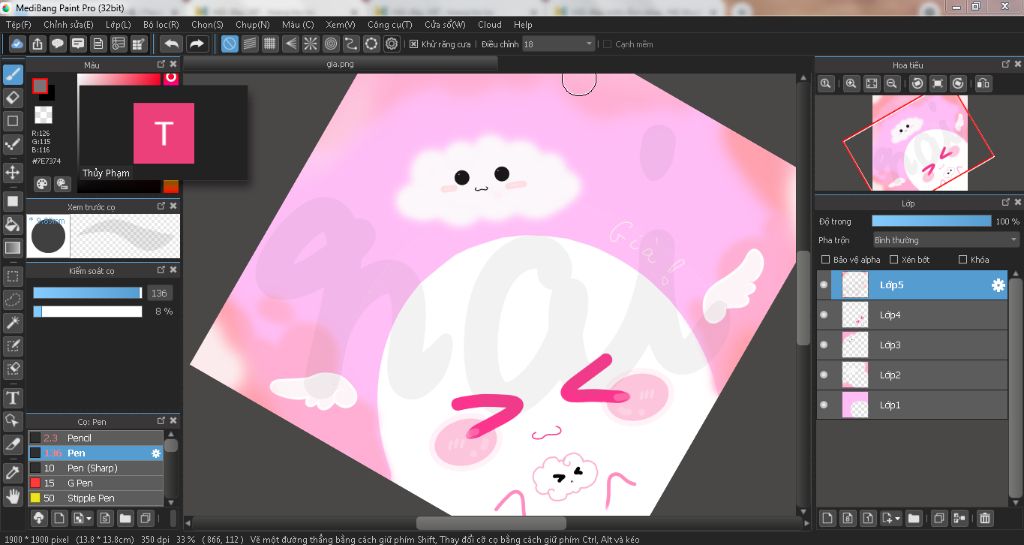Select the Hand pan tool
The width and height of the screenshot is (1024, 545).
(x=12, y=496)
